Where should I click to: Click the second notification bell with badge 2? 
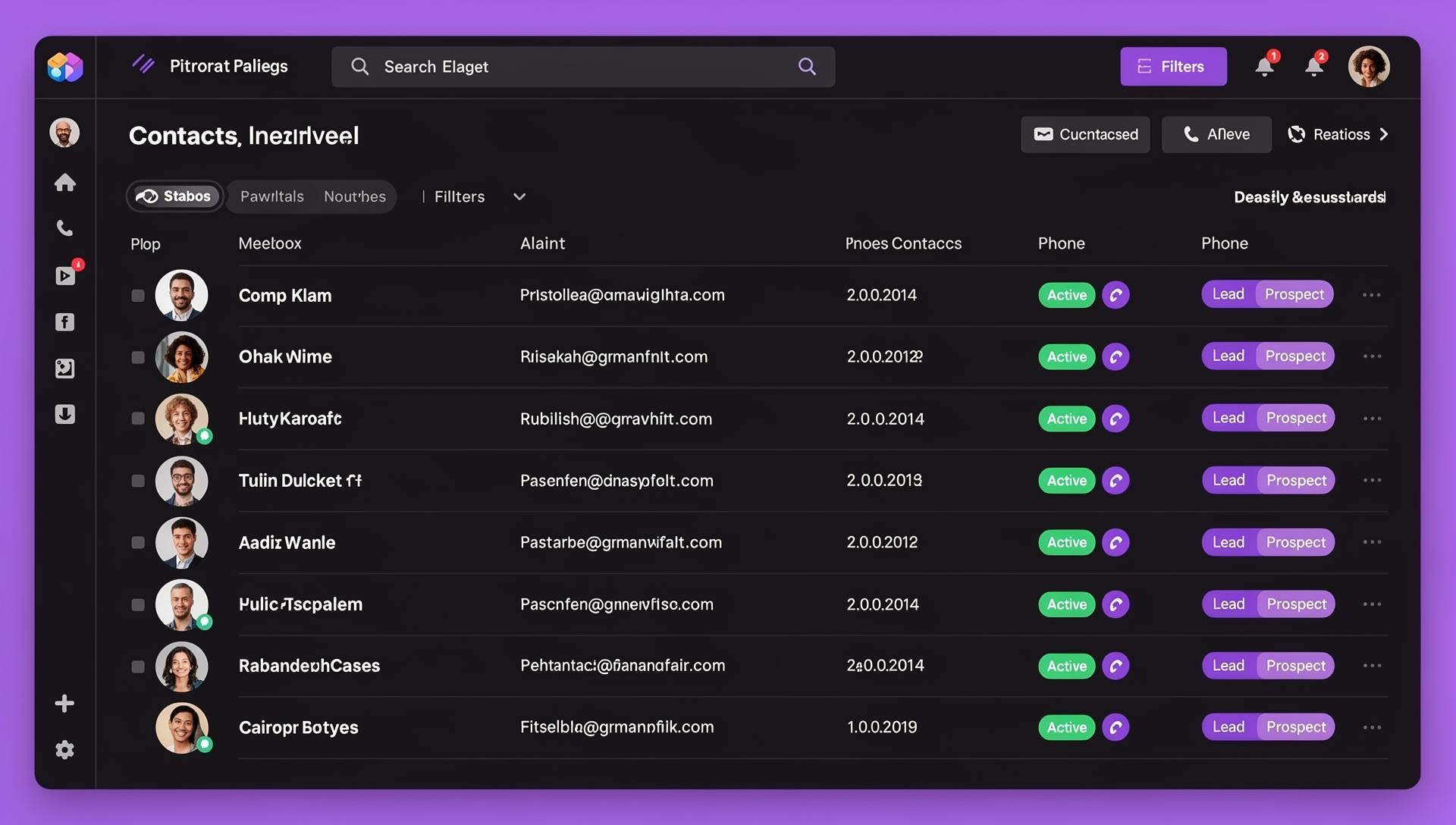1315,66
